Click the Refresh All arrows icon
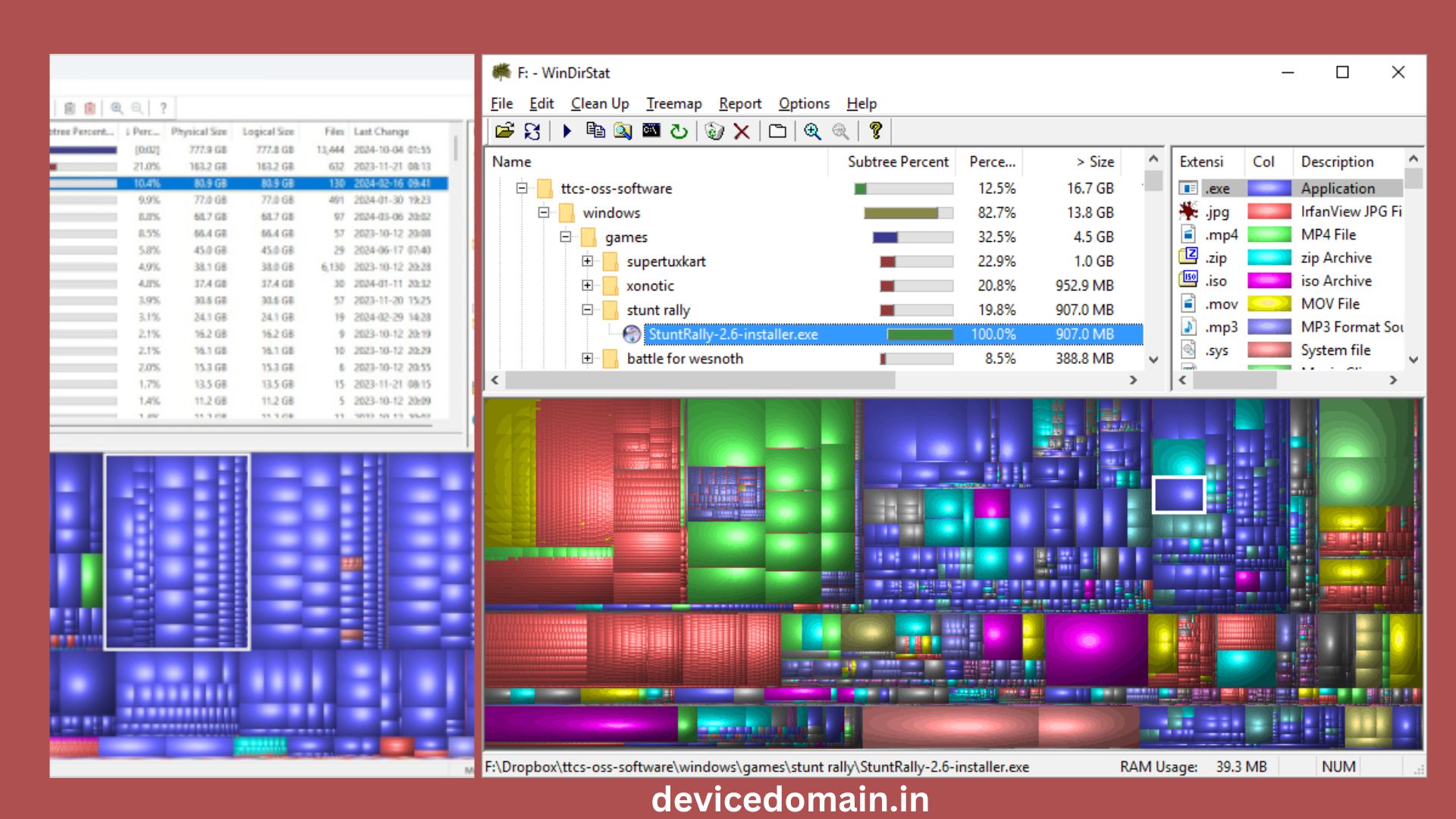 532,131
